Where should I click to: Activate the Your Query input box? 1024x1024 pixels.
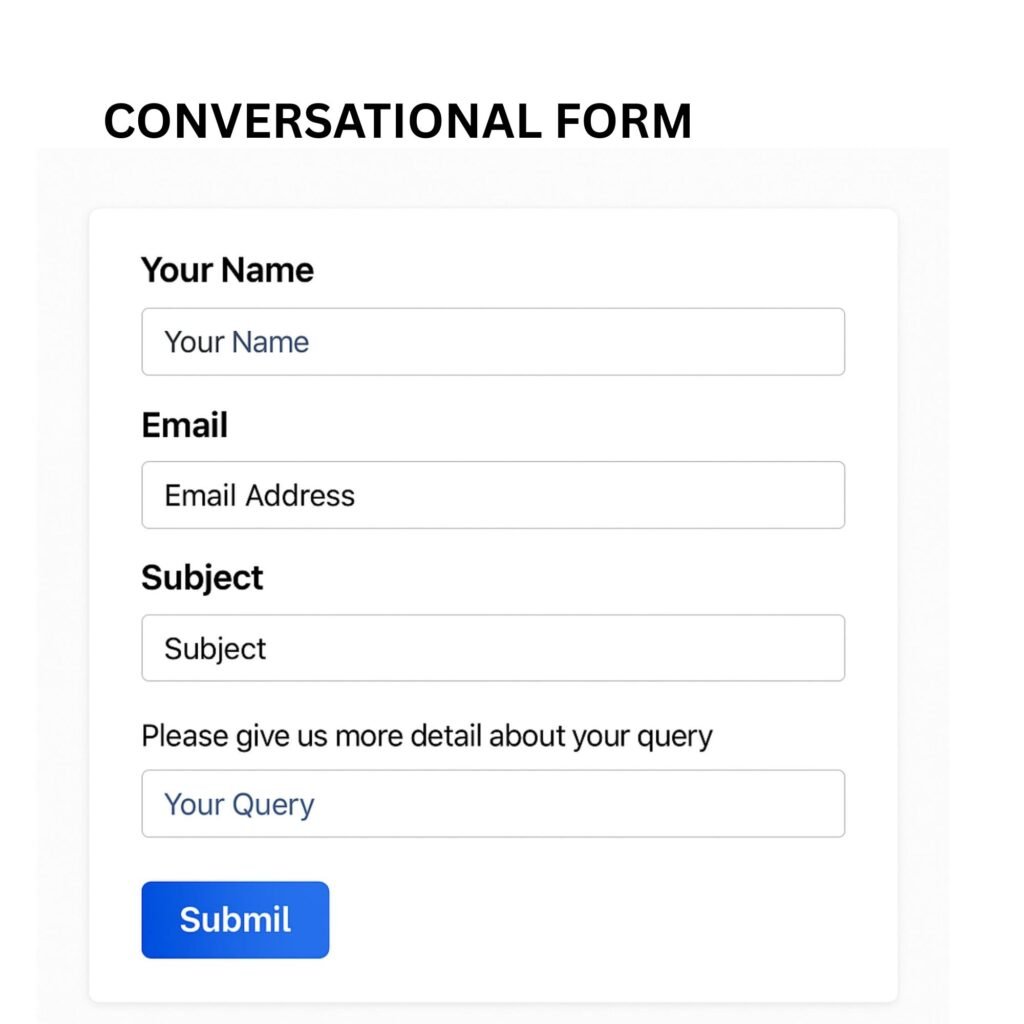tap(493, 804)
